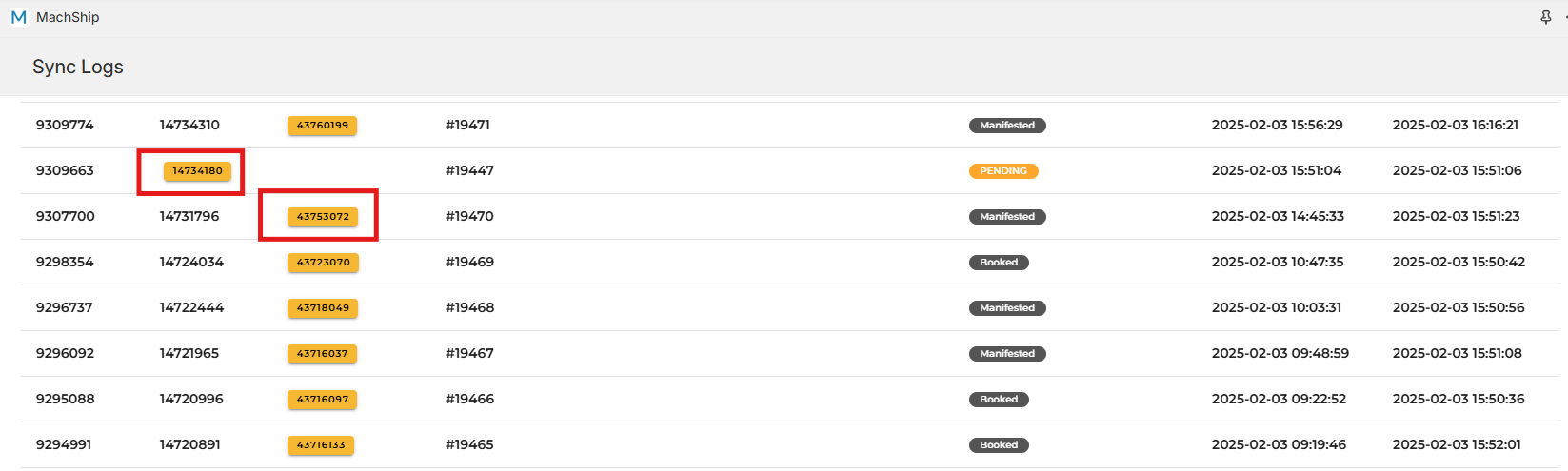
Task: Select ID 9296737
Action: pos(65,307)
